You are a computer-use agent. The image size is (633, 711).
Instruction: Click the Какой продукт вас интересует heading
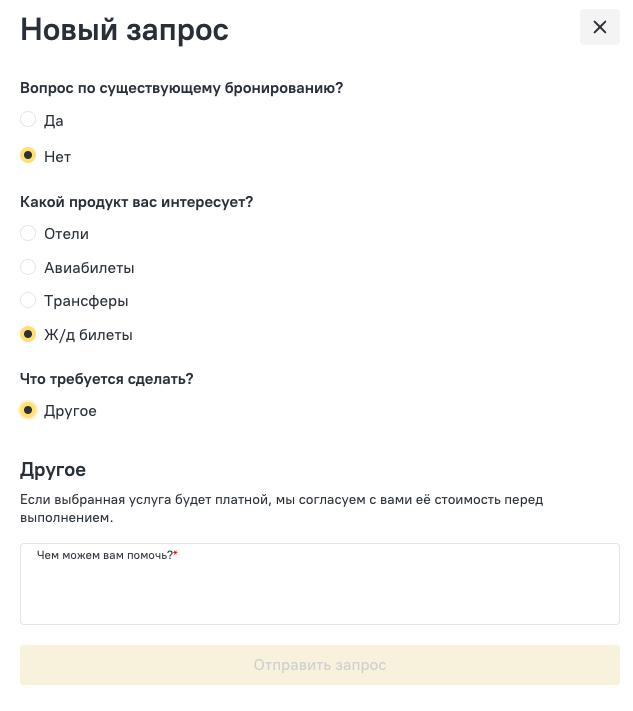(x=136, y=202)
